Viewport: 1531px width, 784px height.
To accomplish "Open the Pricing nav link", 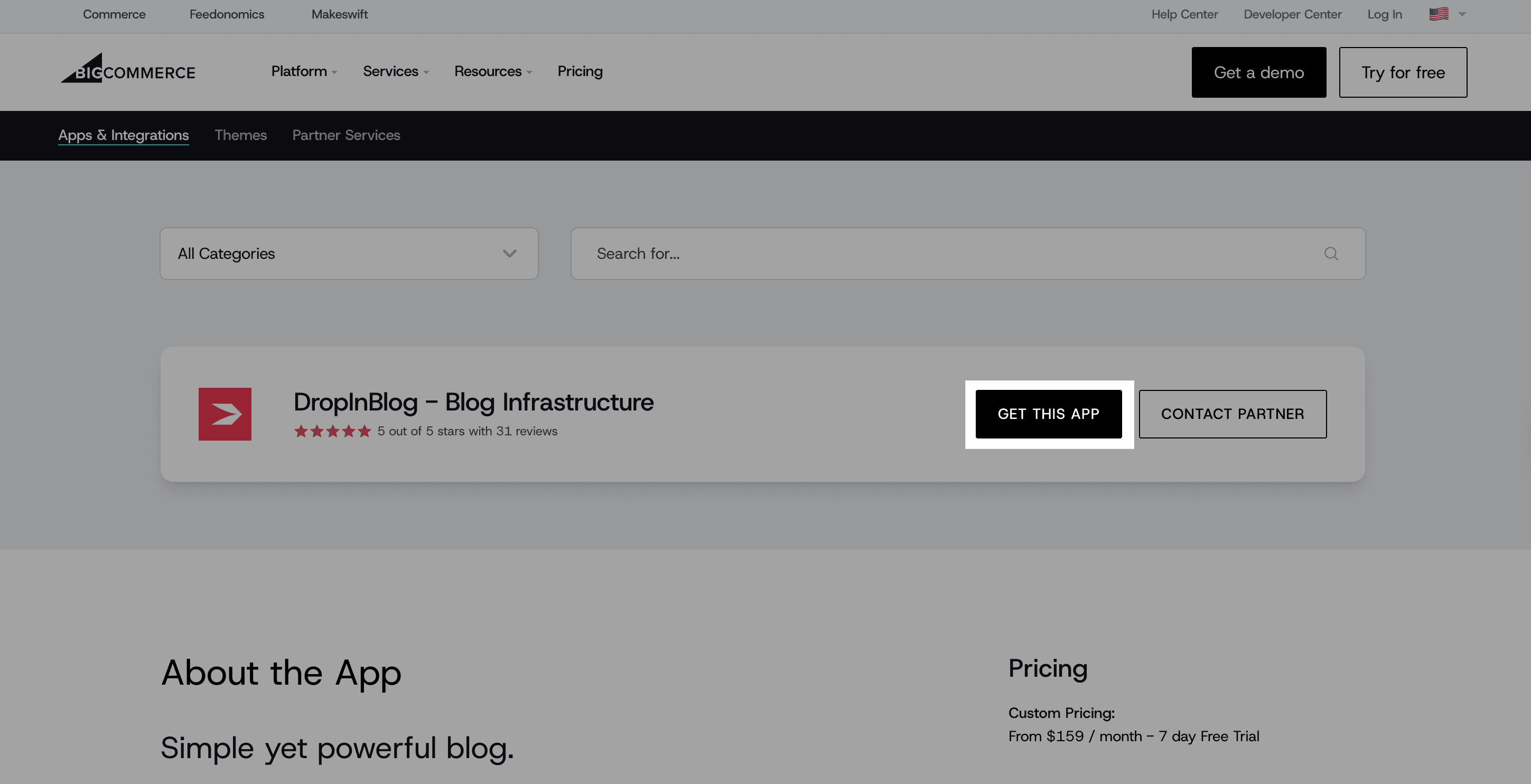I will point(580,71).
